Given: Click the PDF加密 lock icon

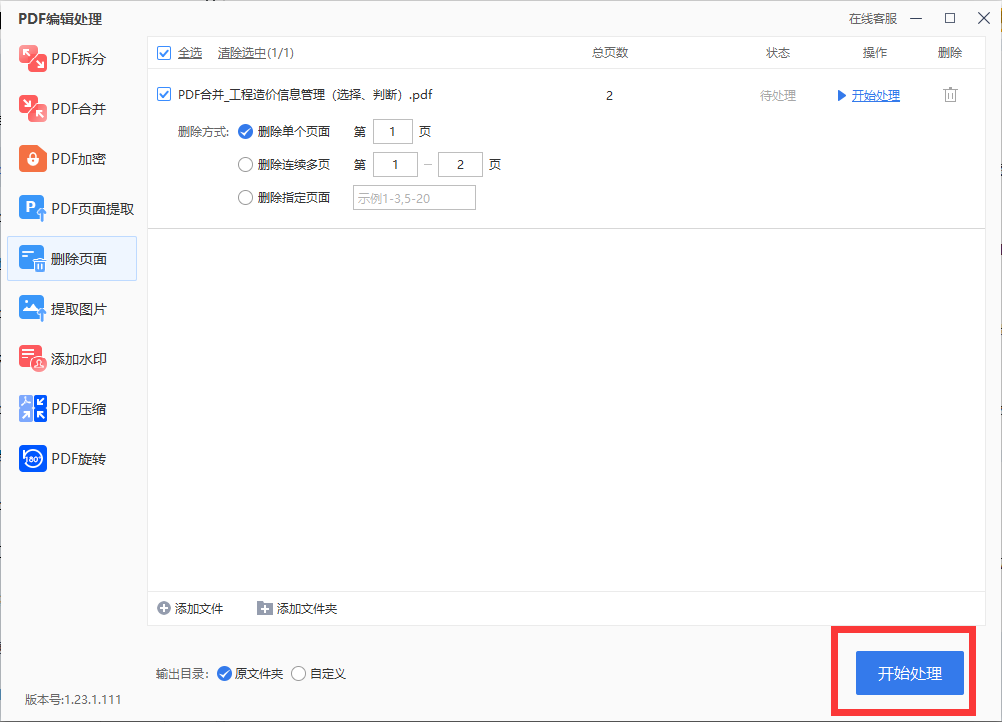Looking at the screenshot, I should [33, 158].
